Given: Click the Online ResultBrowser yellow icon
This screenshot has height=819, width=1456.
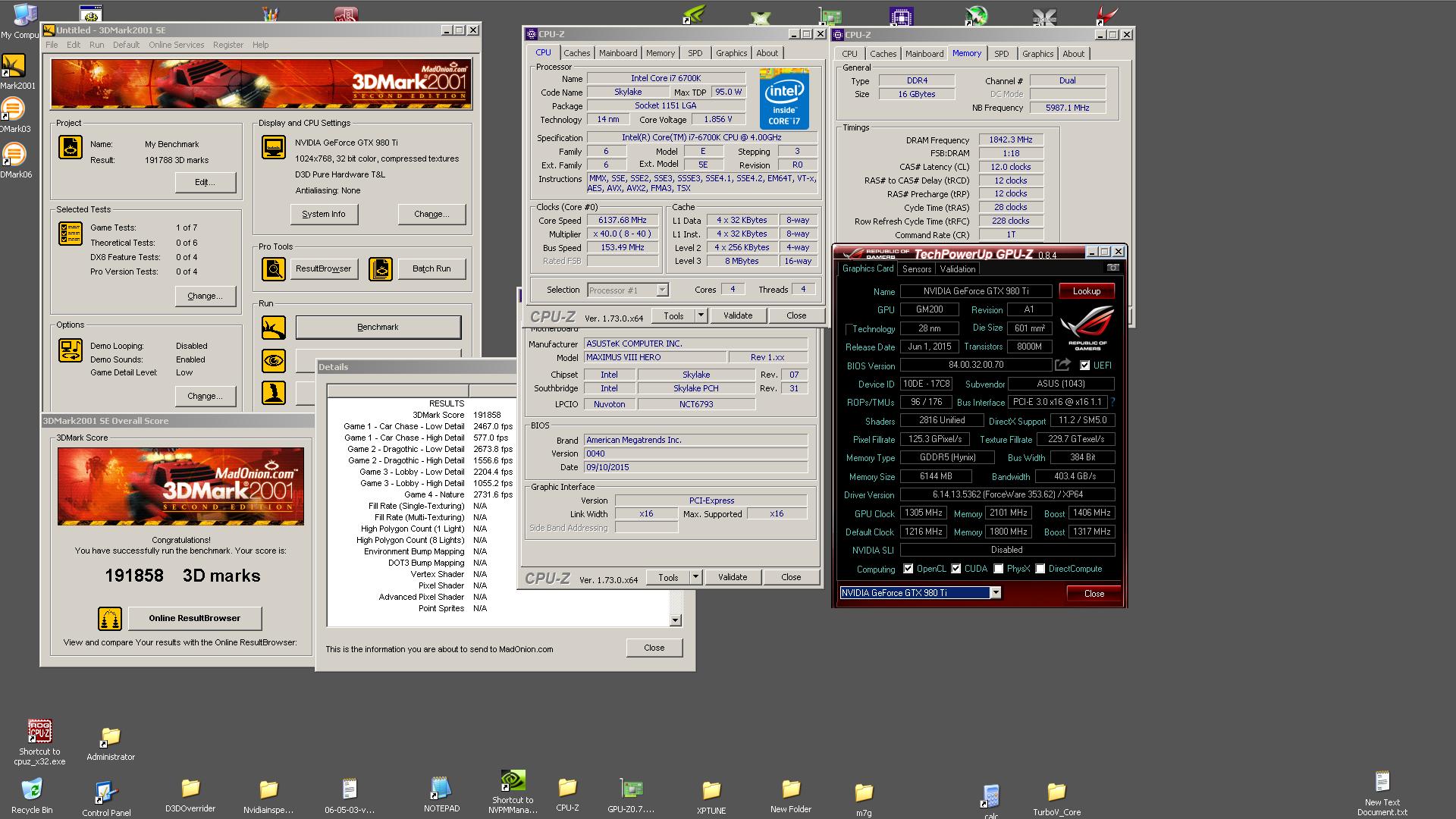Looking at the screenshot, I should [x=110, y=618].
